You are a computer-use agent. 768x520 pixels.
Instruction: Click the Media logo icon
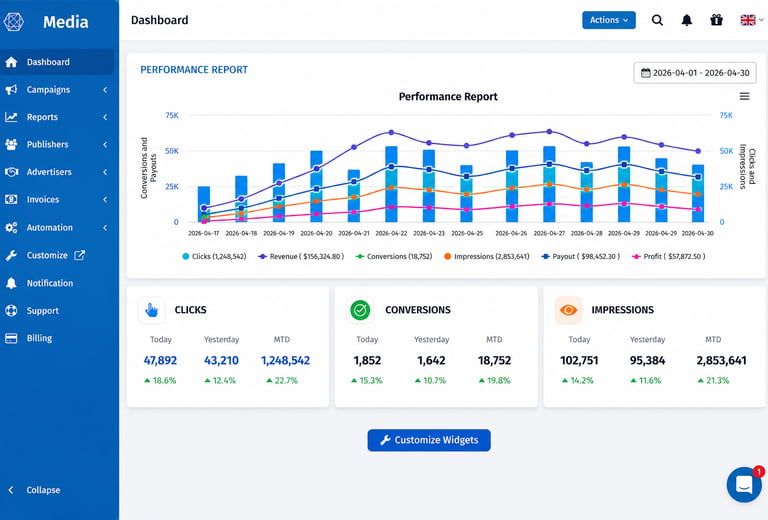[13, 22]
